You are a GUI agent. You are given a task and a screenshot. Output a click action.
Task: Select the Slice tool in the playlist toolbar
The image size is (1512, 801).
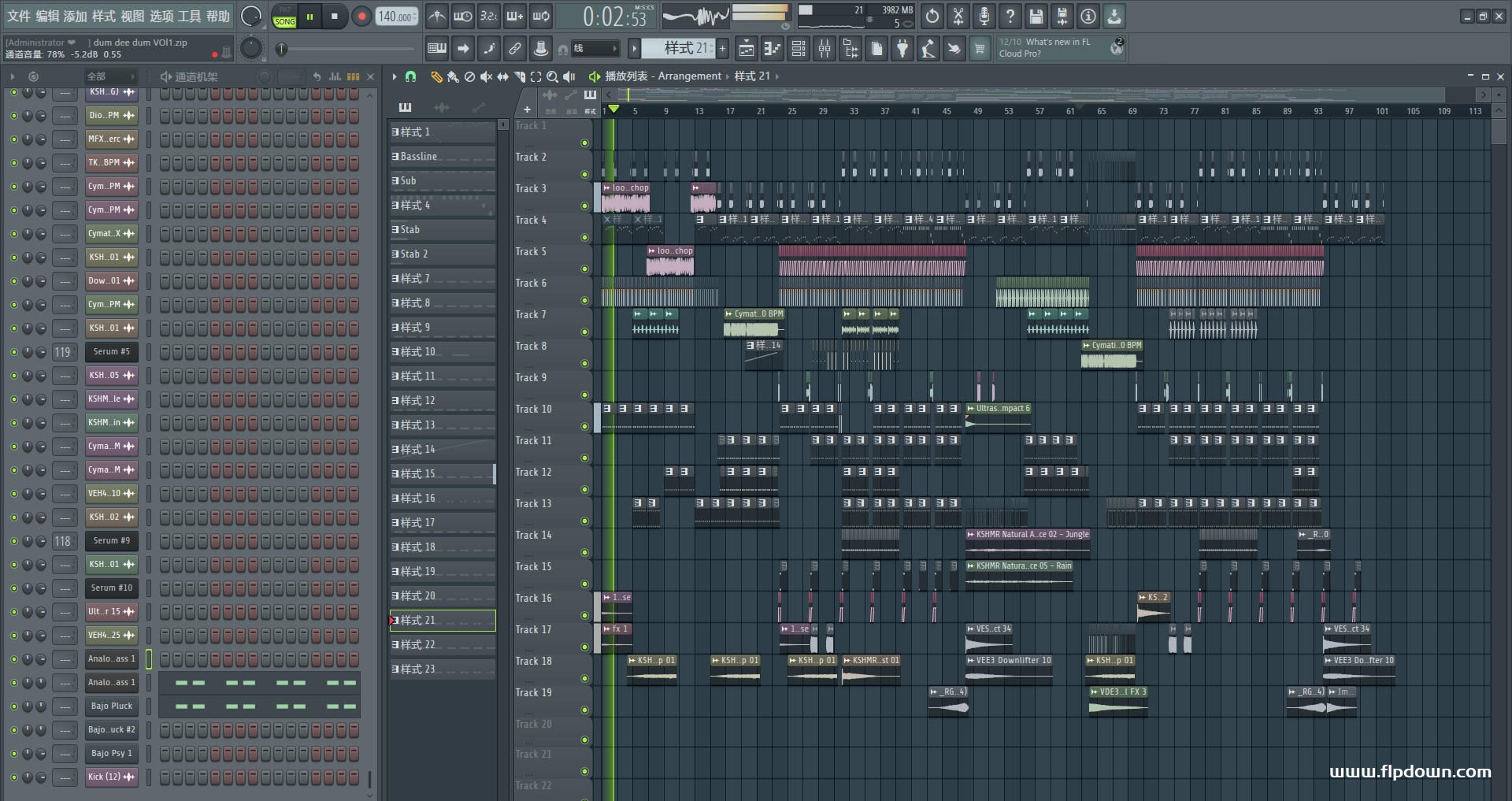pyautogui.click(x=520, y=76)
